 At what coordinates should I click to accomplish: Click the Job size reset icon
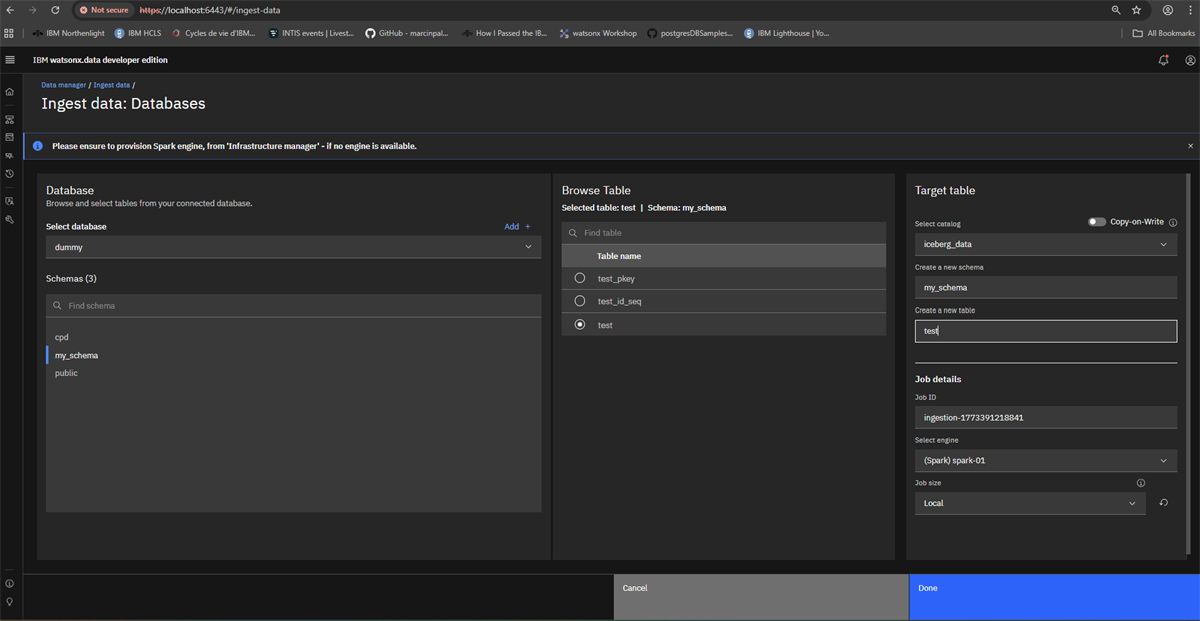[1163, 503]
